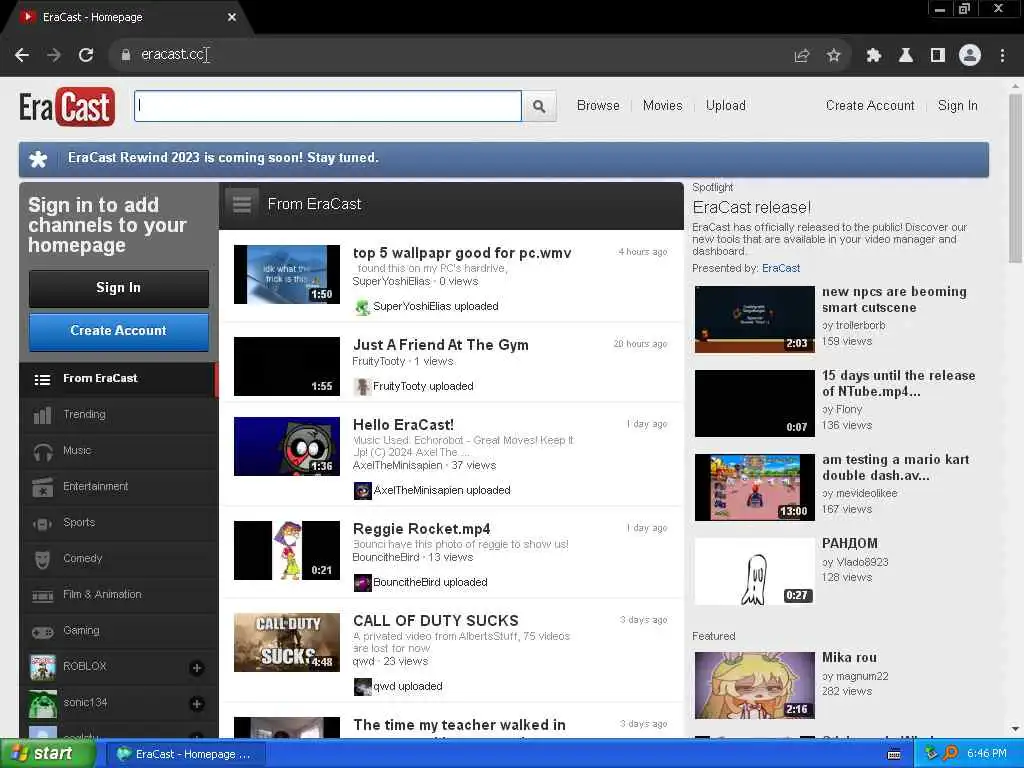The image size is (1024, 768).
Task: Open the Upload menu link
Action: point(726,106)
